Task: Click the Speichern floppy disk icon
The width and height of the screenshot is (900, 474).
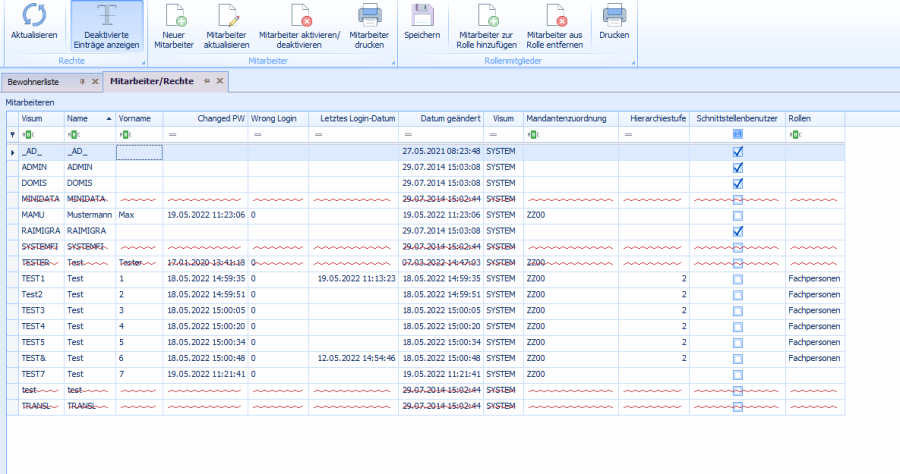Action: coord(422,16)
